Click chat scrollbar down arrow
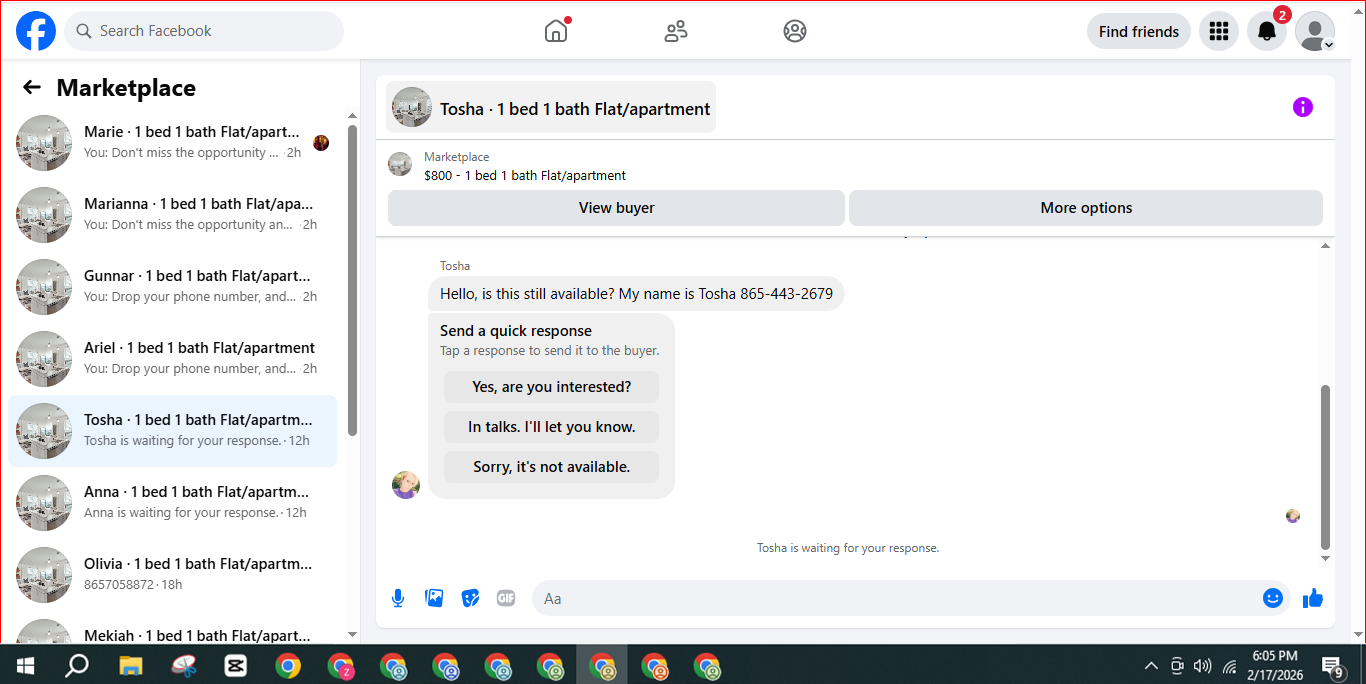 coord(1326,558)
